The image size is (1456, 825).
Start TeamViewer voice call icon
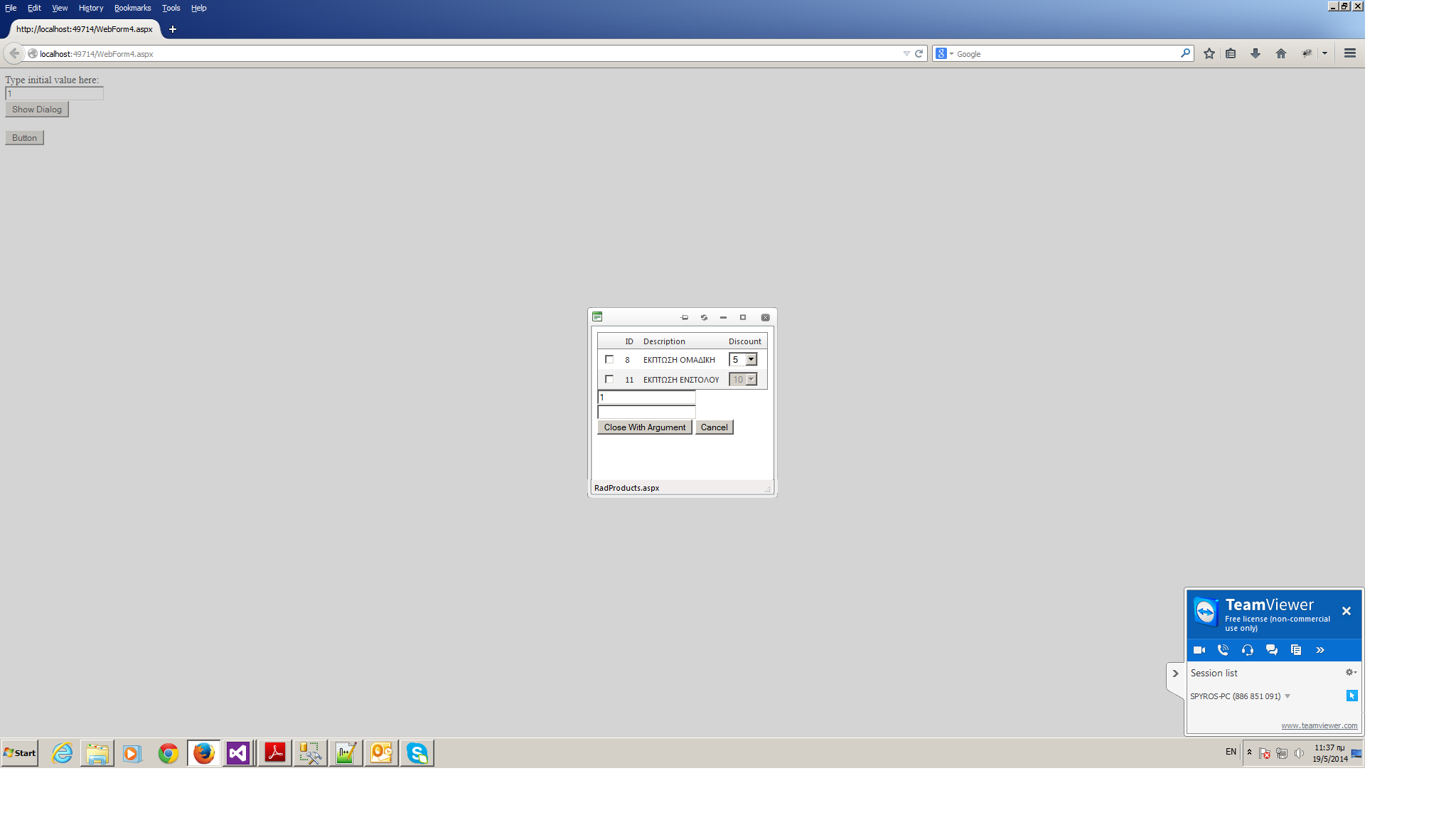point(1223,650)
